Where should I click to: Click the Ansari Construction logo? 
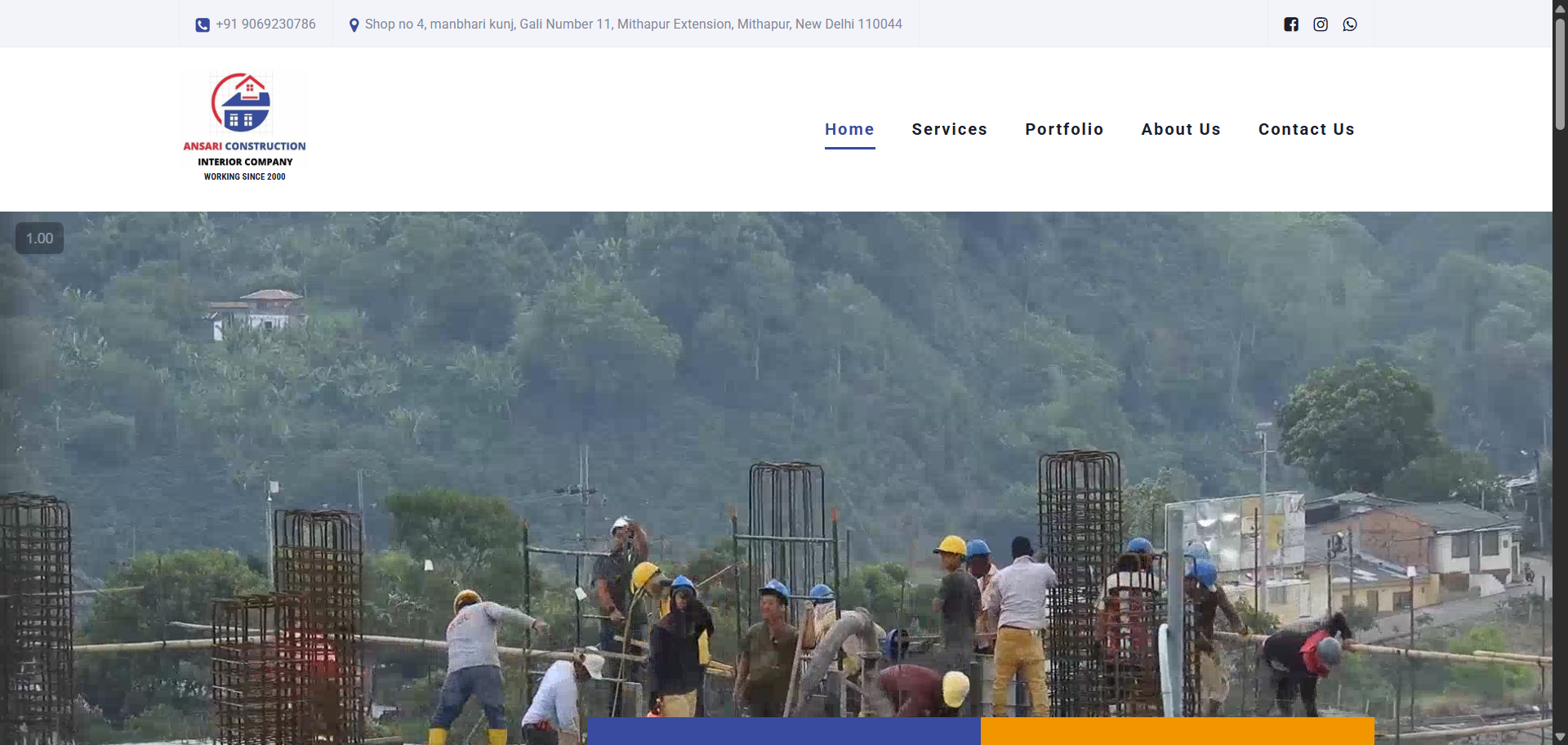tap(244, 127)
